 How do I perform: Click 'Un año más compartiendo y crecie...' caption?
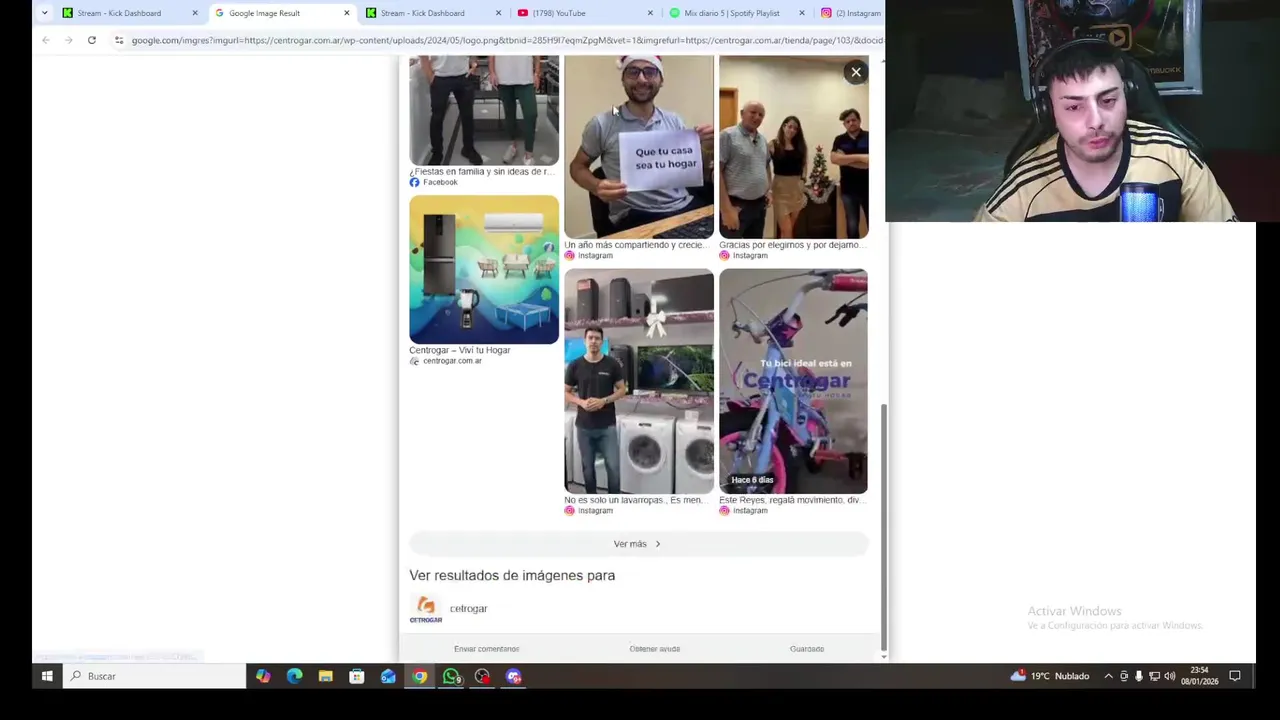[x=635, y=245]
